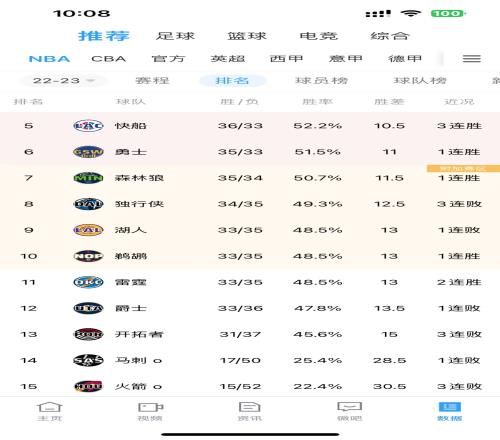Open the 微吧 chat icon
This screenshot has width=500, height=440.
coord(350,411)
